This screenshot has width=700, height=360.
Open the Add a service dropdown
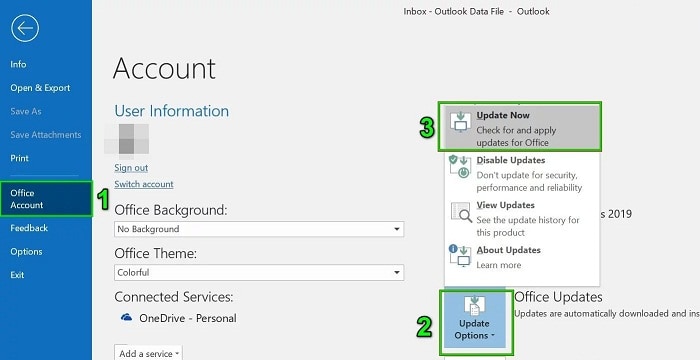[148, 353]
